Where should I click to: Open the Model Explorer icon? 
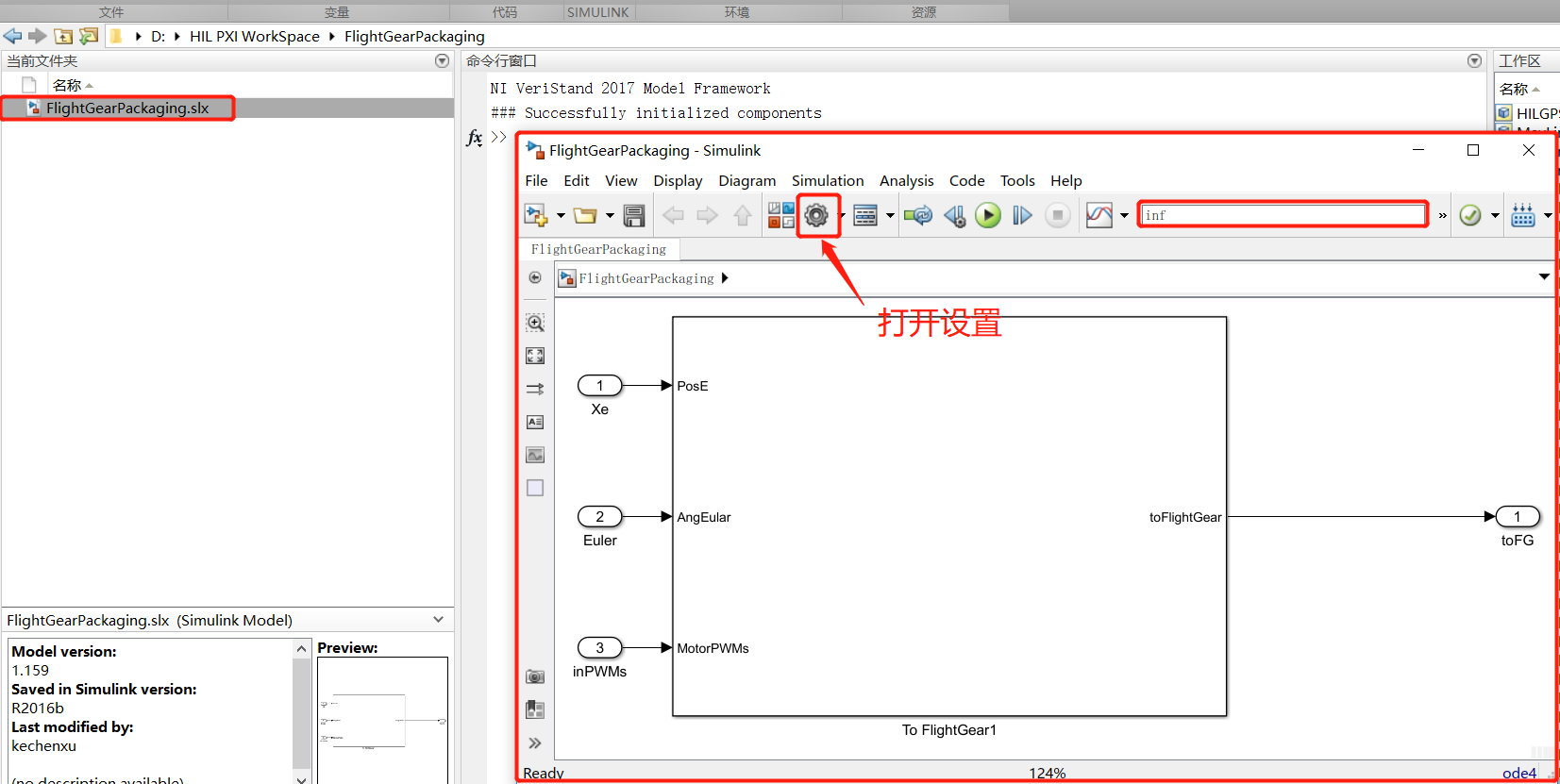click(x=865, y=215)
